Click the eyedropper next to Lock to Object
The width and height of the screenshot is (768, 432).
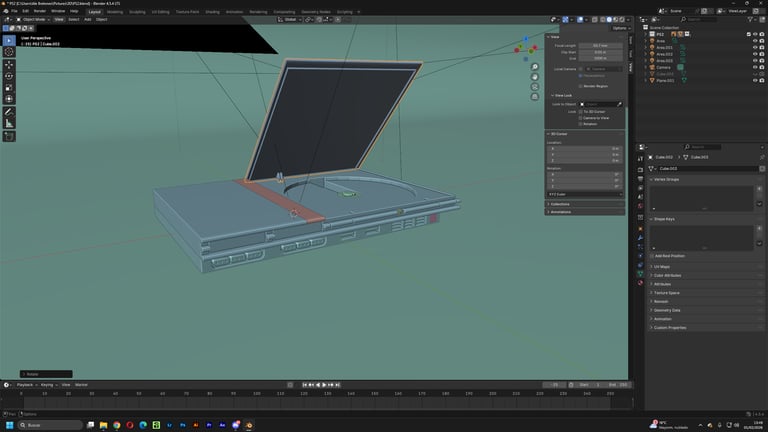tap(619, 104)
